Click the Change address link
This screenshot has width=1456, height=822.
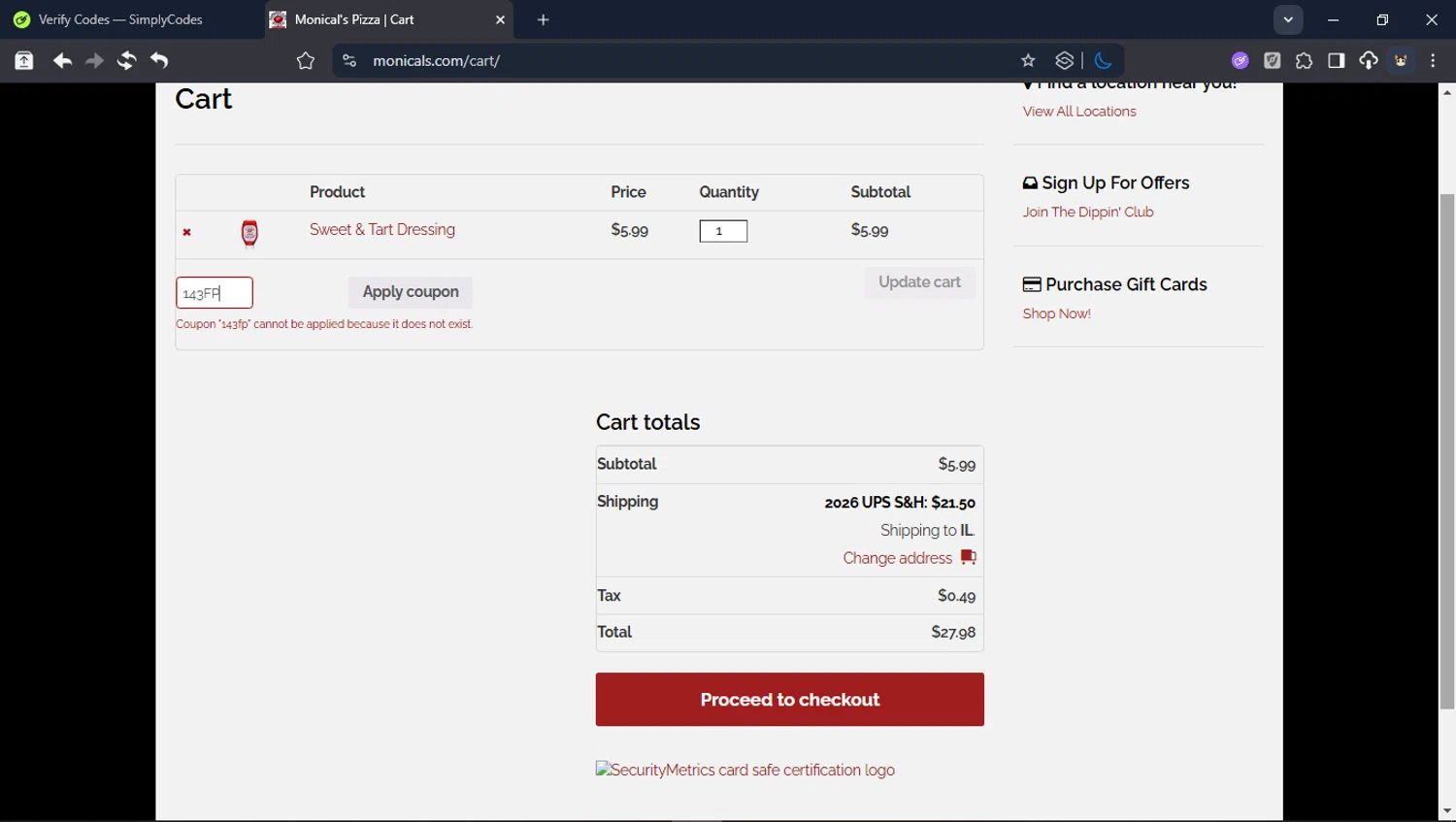tap(897, 558)
